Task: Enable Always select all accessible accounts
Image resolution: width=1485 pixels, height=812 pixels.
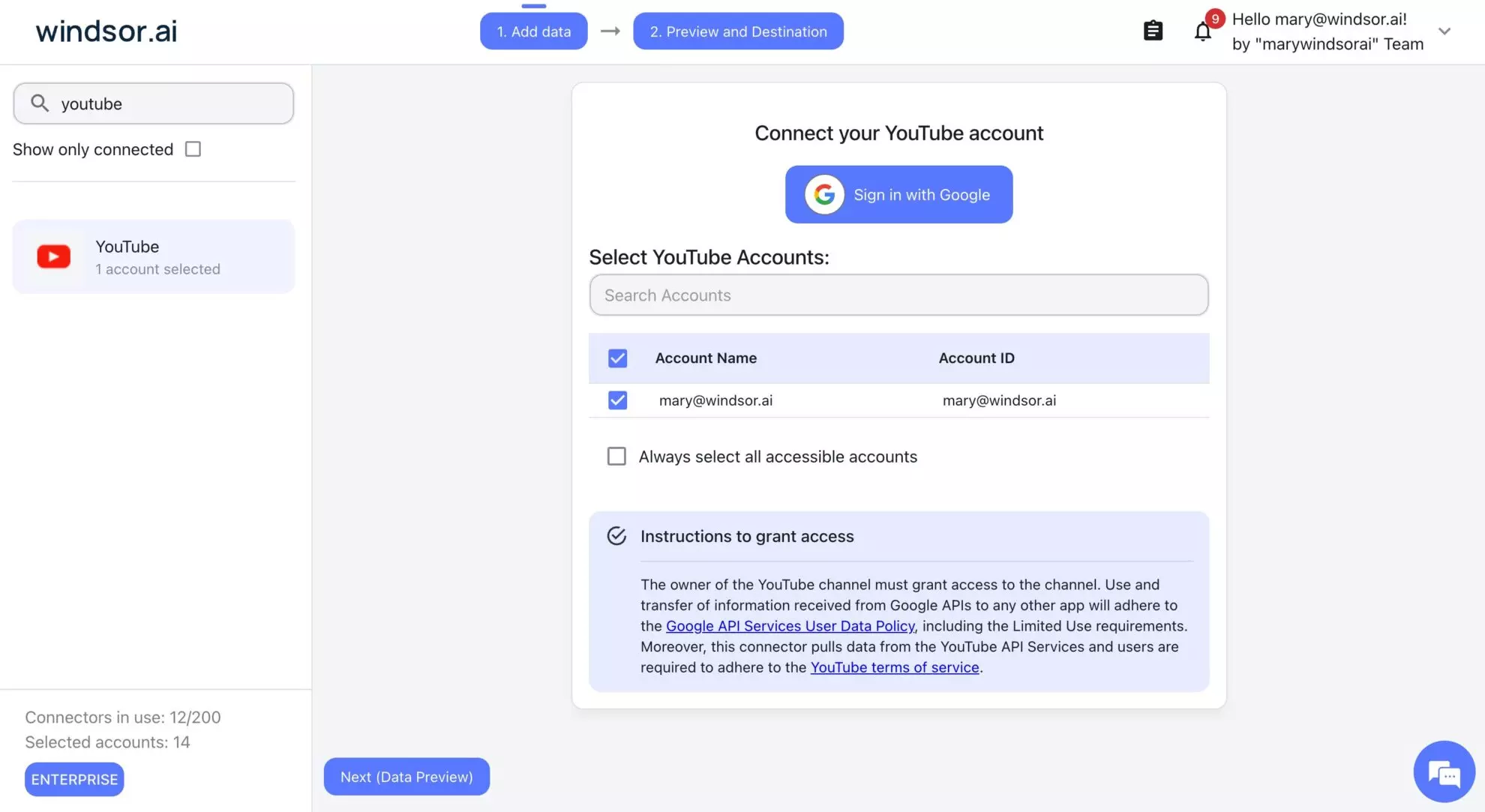Action: click(x=616, y=457)
